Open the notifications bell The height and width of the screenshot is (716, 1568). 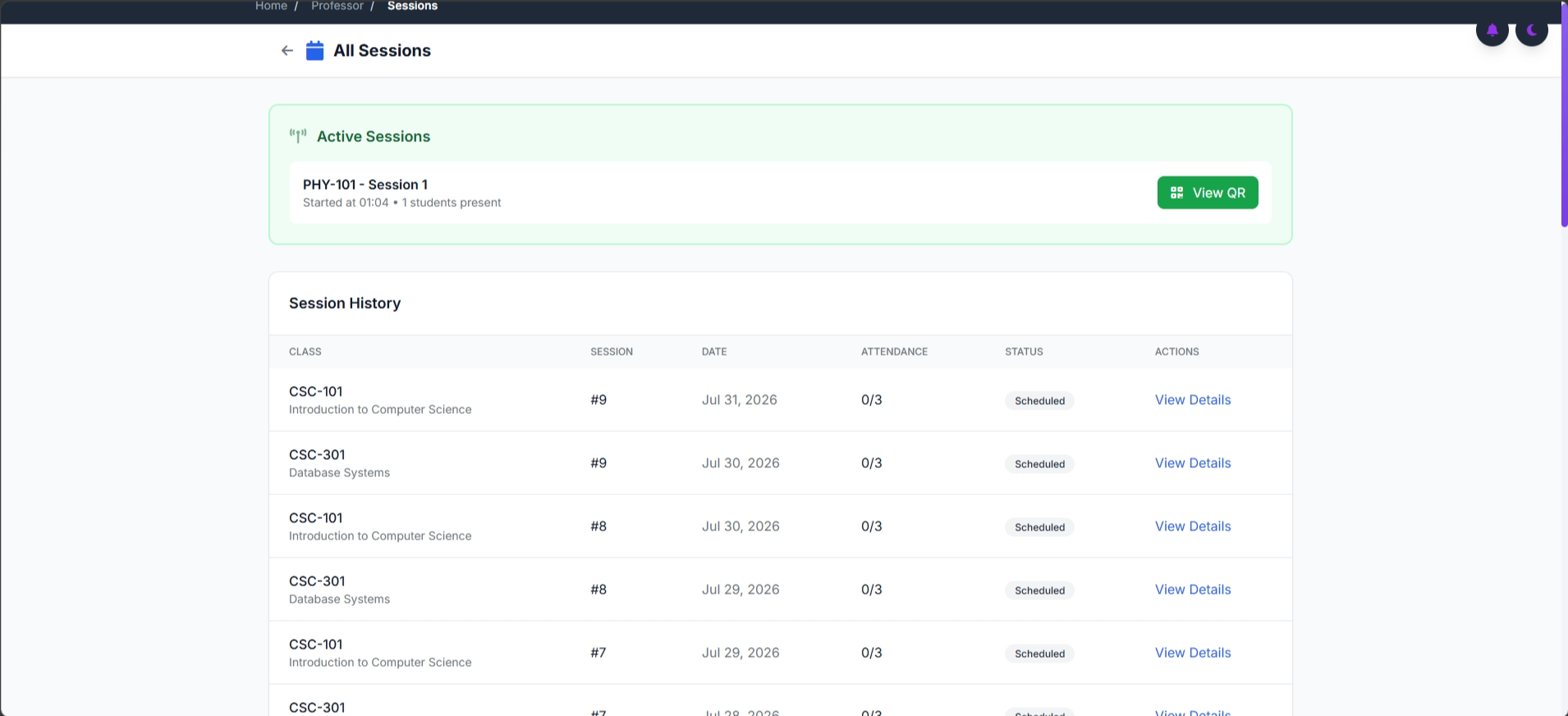[1492, 30]
